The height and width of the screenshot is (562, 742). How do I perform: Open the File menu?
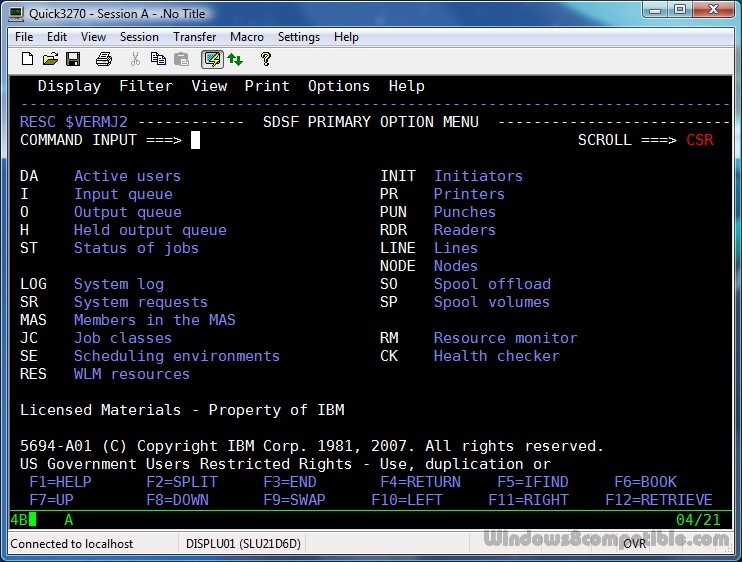(24, 37)
